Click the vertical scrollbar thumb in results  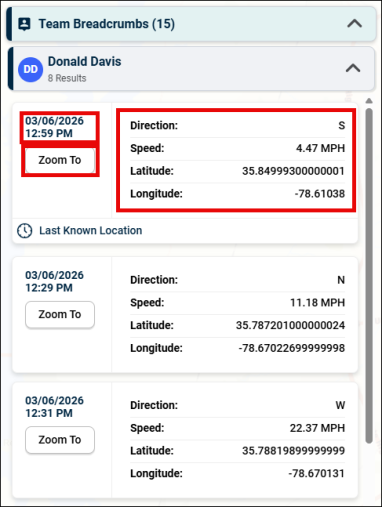click(369, 276)
